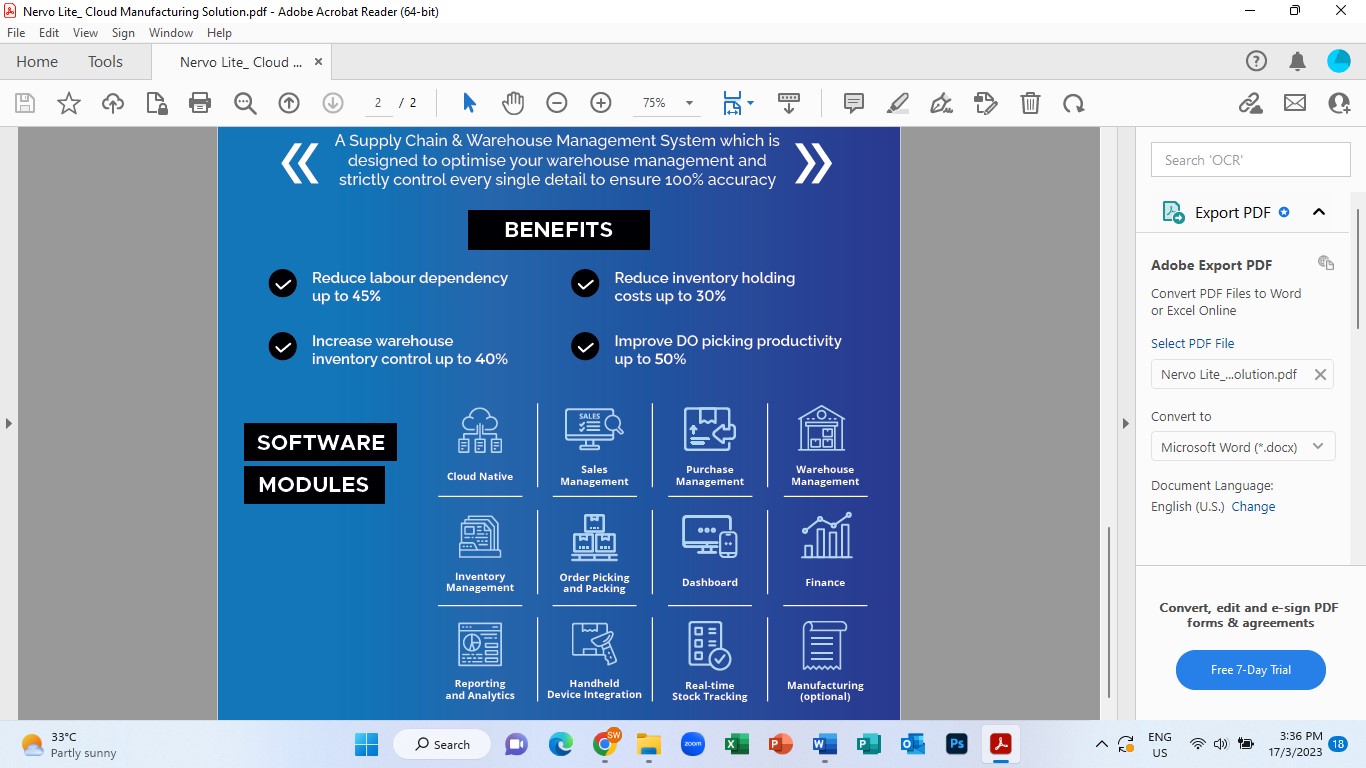Click the Export PDF panel heading

[1232, 212]
